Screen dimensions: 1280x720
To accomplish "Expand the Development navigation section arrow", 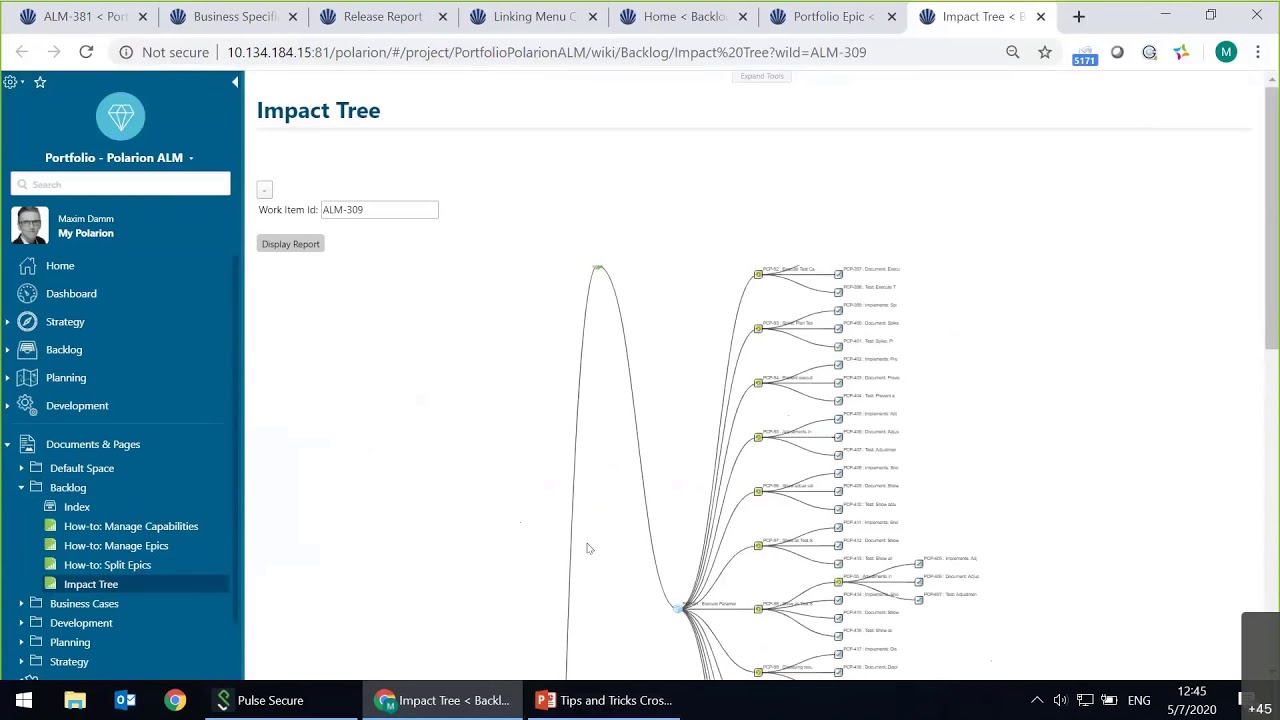I will point(7,406).
